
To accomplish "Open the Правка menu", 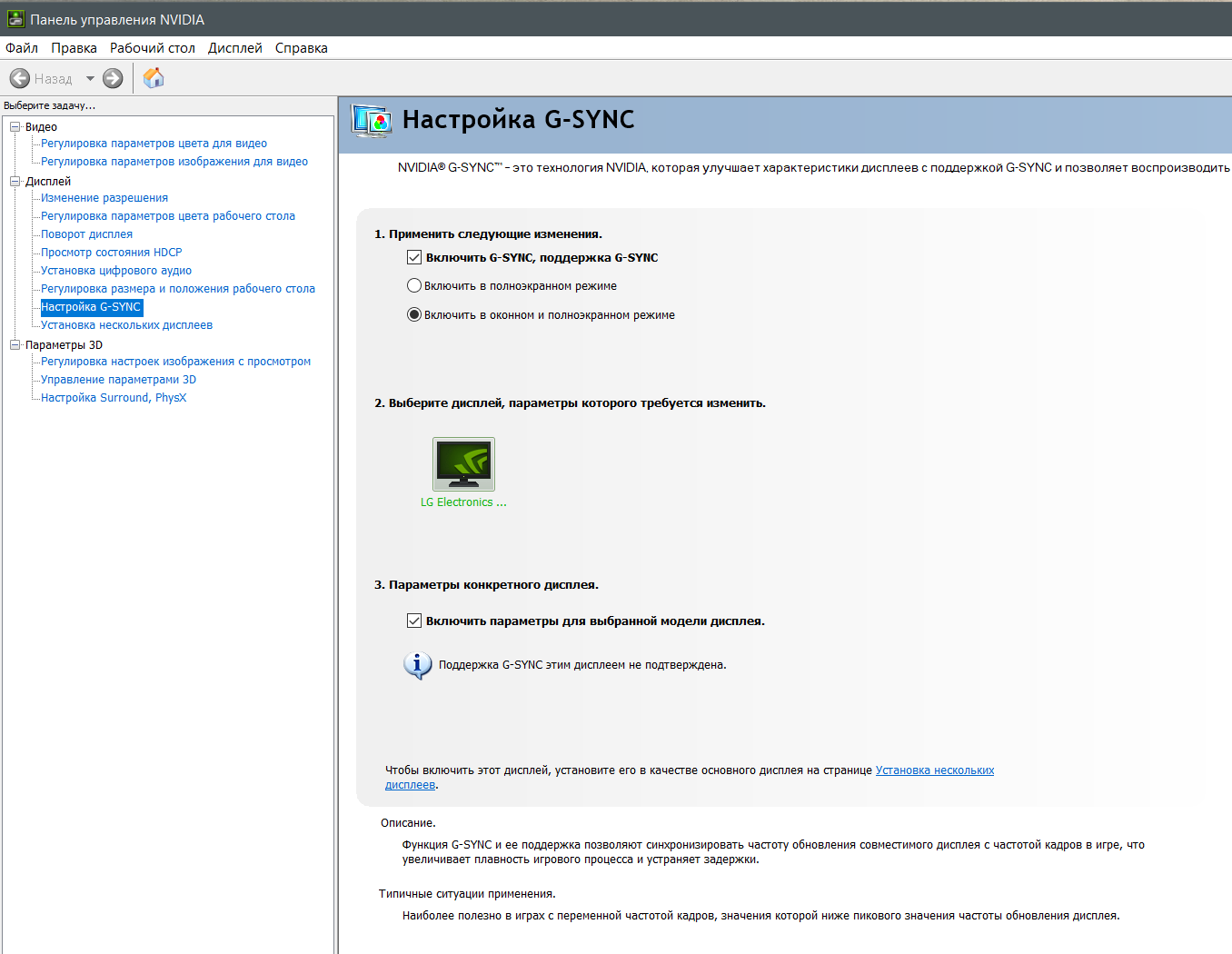I will (x=74, y=48).
